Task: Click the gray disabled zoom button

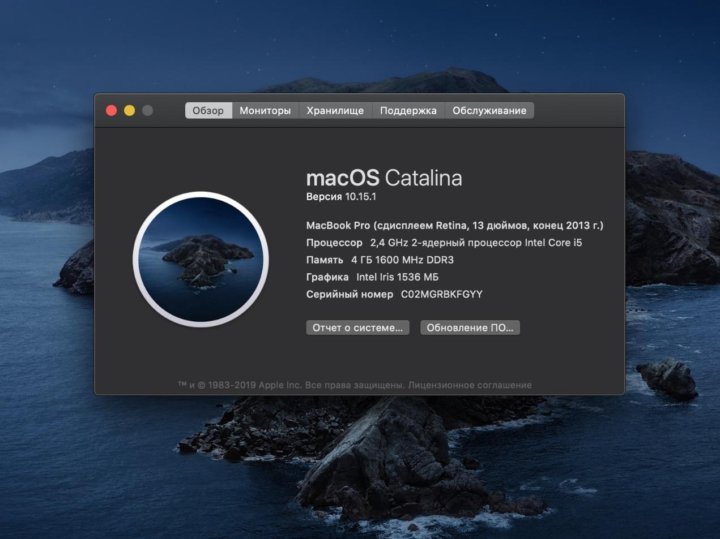Action: pos(148,111)
